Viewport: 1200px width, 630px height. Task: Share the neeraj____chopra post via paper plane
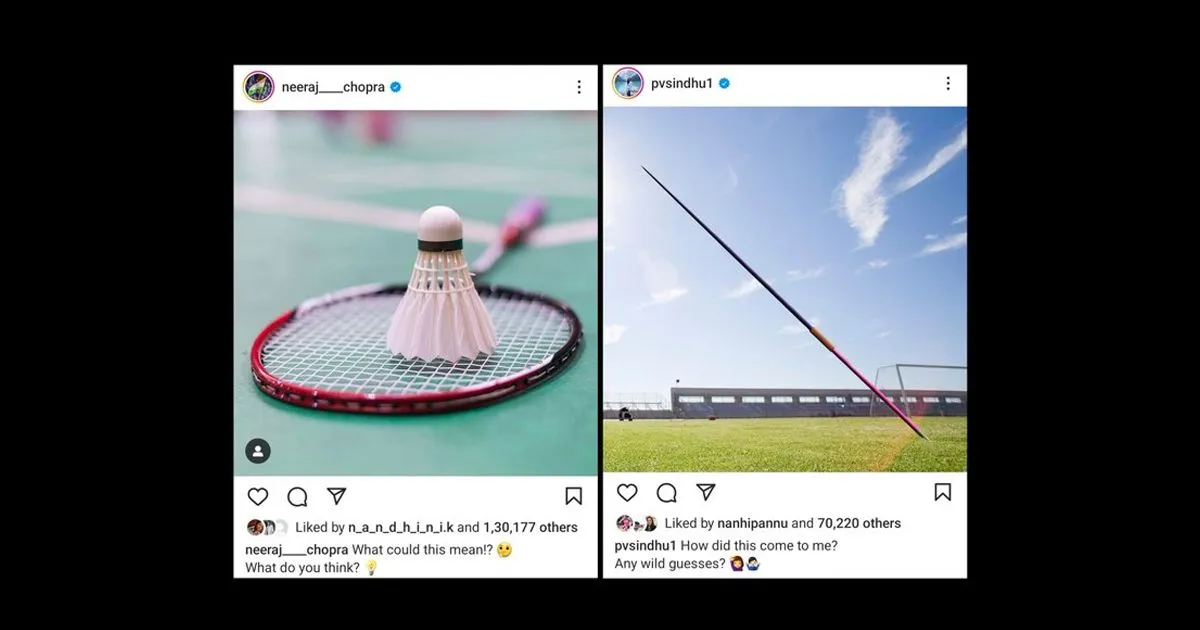[337, 496]
